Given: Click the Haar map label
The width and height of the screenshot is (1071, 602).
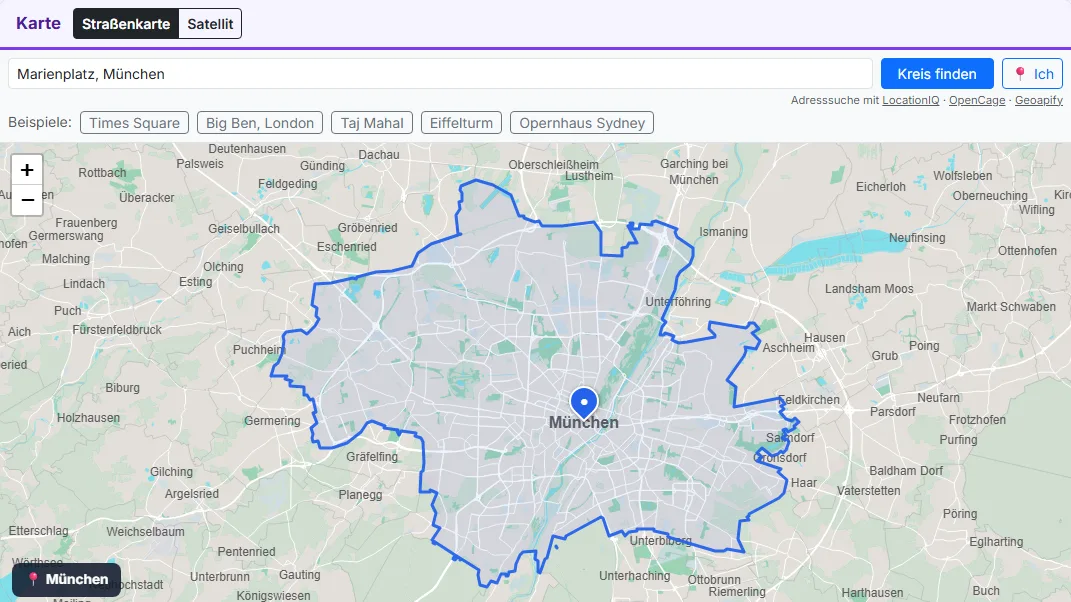Looking at the screenshot, I should point(804,483).
